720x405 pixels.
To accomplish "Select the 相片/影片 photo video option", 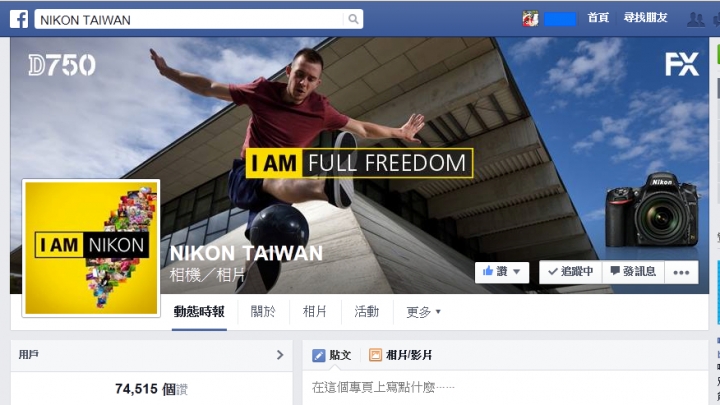I will click(400, 355).
